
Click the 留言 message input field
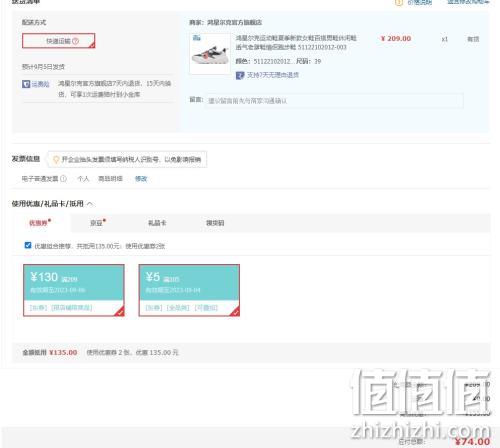click(334, 101)
